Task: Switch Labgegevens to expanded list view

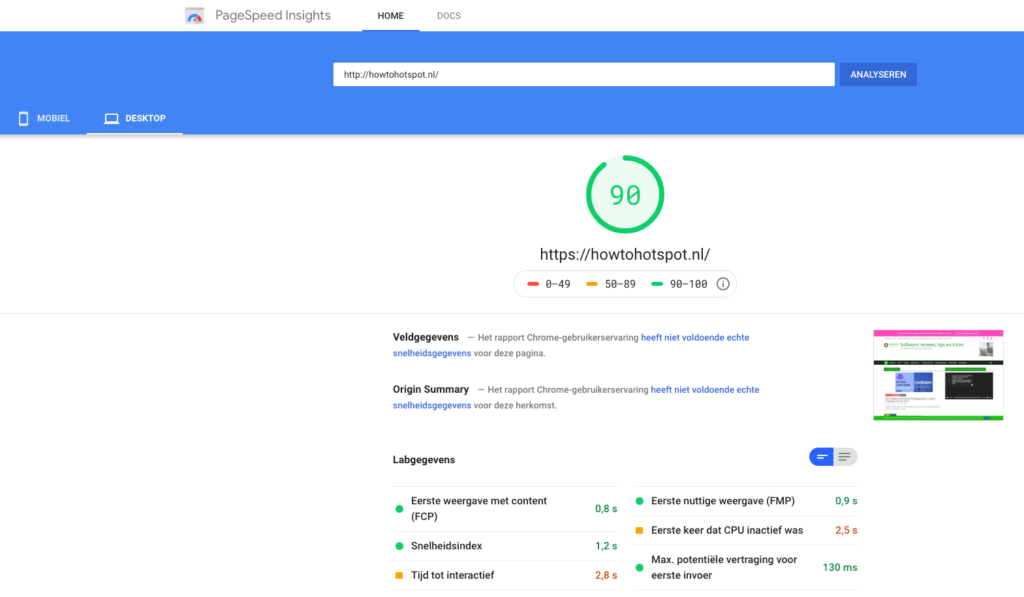Action: pos(846,457)
